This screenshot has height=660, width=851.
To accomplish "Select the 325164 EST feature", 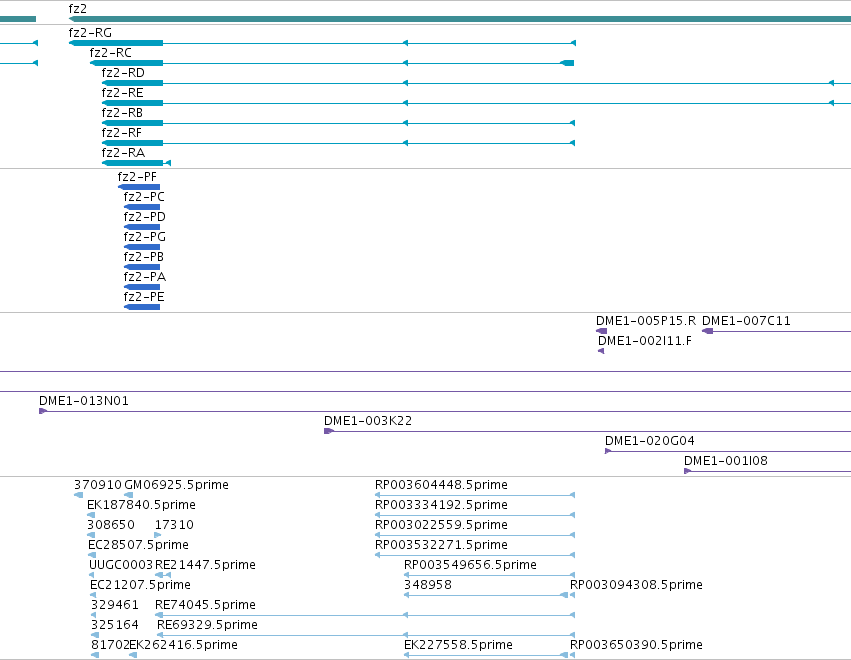I will tap(95, 635).
